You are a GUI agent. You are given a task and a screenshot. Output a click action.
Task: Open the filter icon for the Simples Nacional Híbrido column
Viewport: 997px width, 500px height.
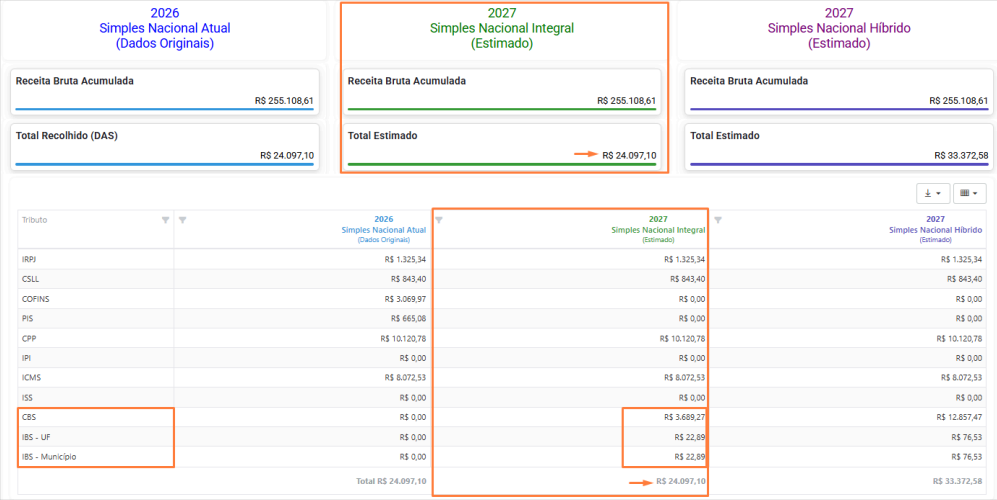(717, 220)
